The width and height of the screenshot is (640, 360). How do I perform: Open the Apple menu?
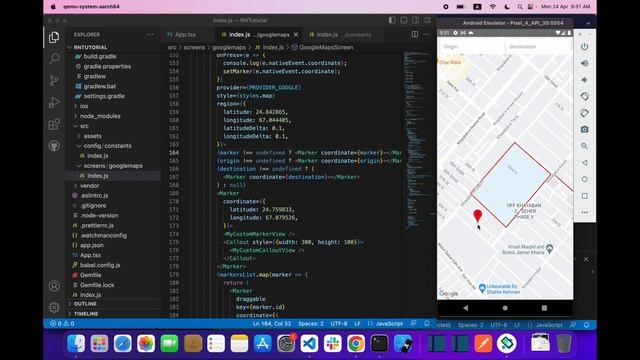[53, 7]
